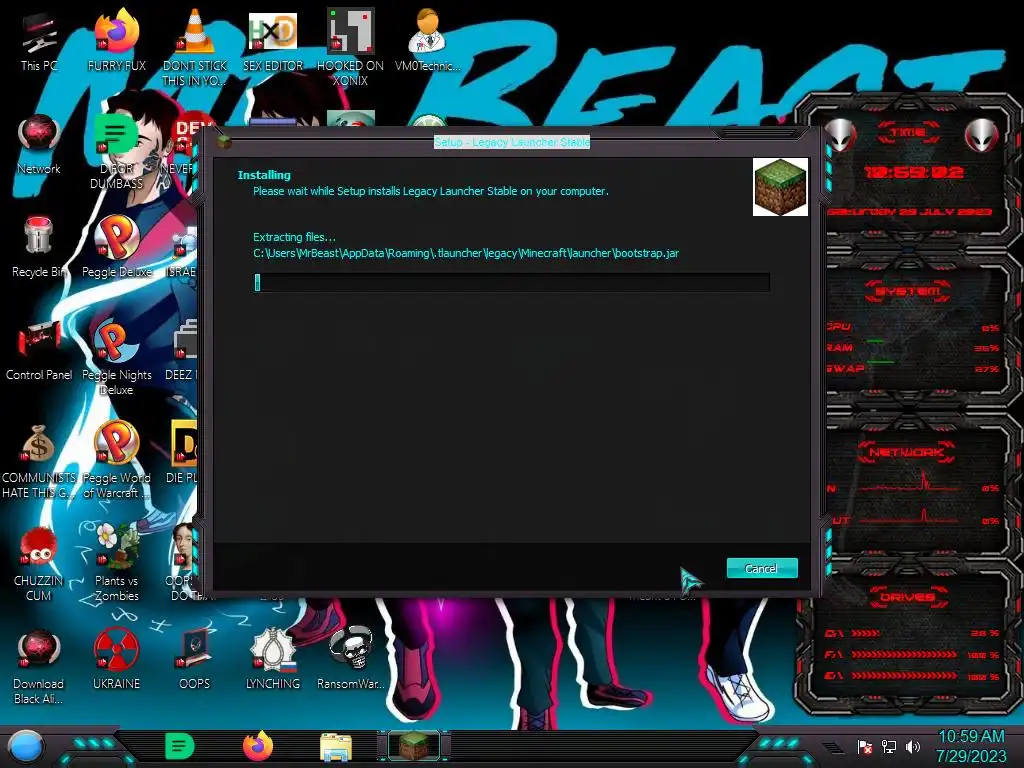Viewport: 1024px width, 768px height.
Task: Click the installation progress bar
Action: click(x=511, y=282)
